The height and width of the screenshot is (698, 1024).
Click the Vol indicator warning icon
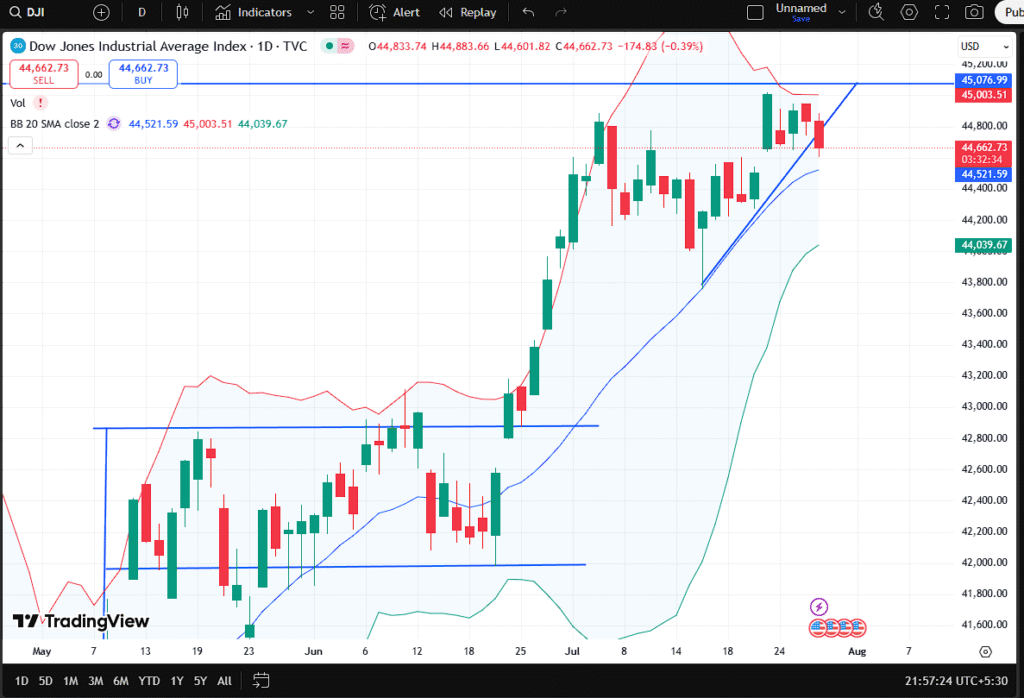[x=40, y=103]
